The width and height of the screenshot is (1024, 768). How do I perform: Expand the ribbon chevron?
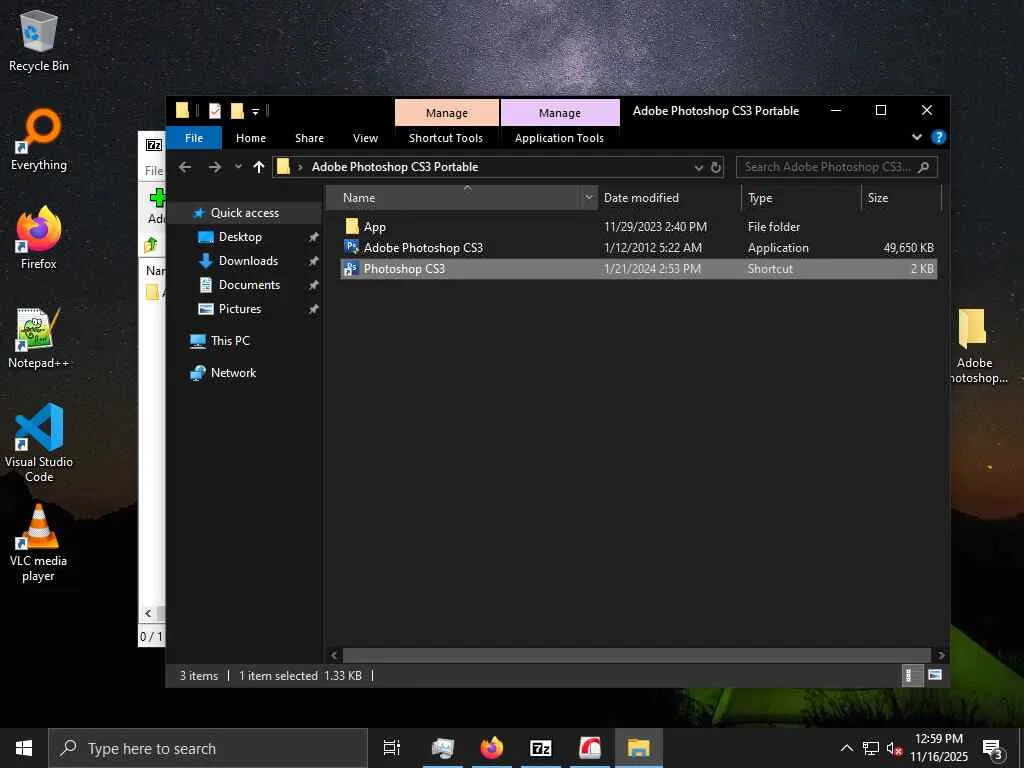tap(917, 137)
